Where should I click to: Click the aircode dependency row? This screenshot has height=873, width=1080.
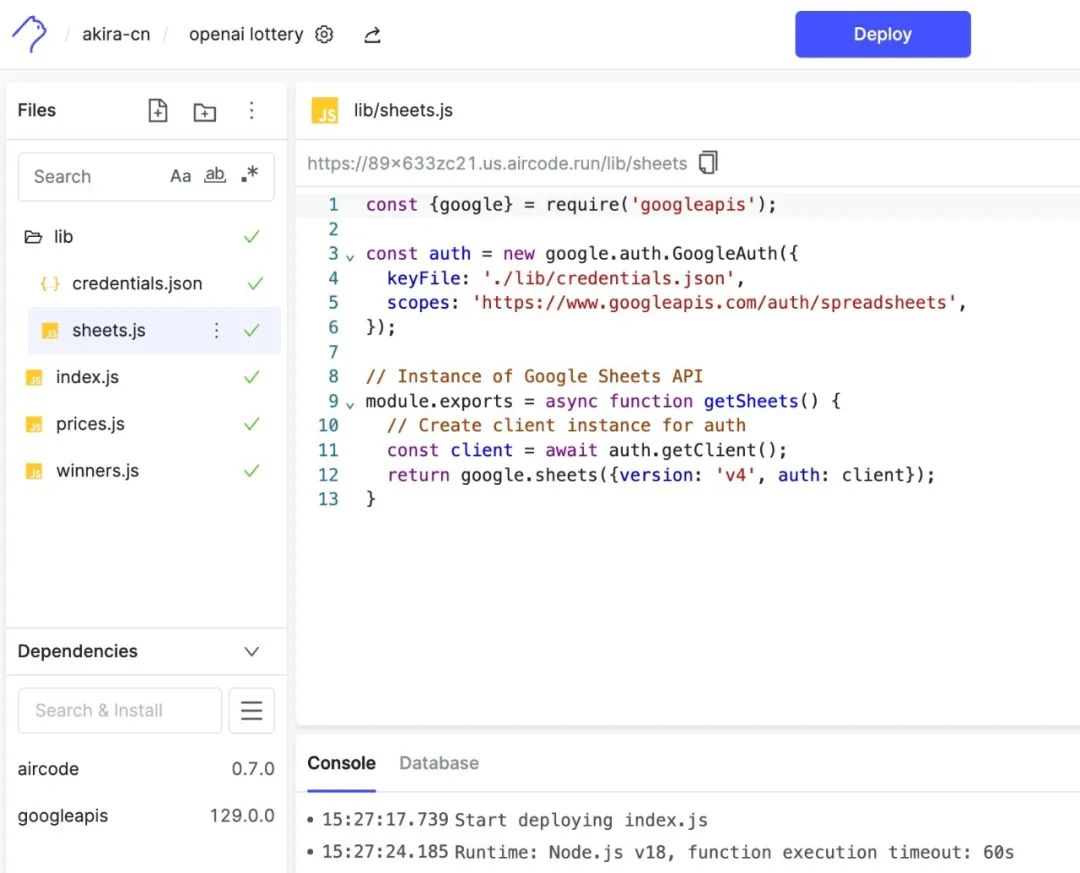click(145, 768)
